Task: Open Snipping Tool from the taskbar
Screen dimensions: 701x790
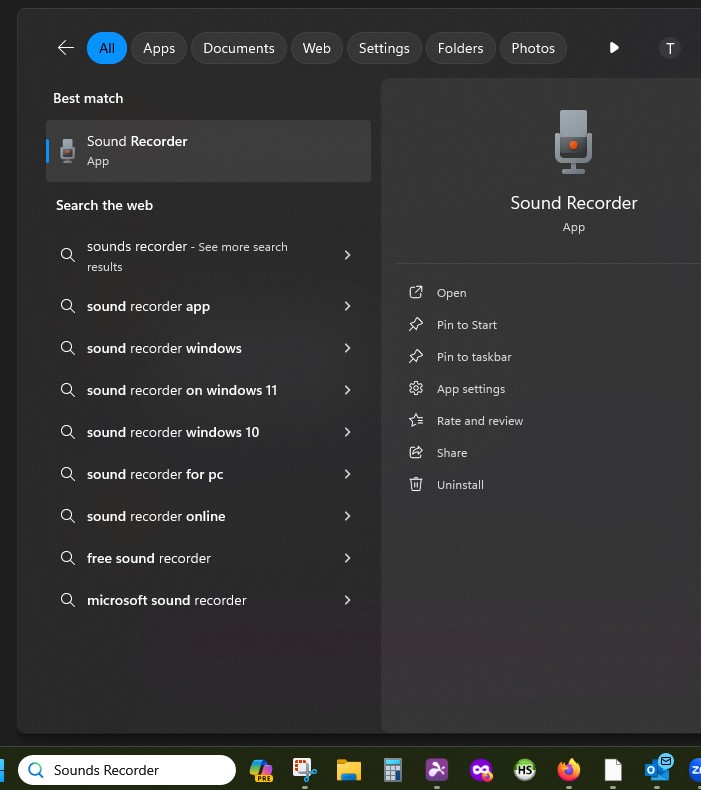Action: pos(305,770)
